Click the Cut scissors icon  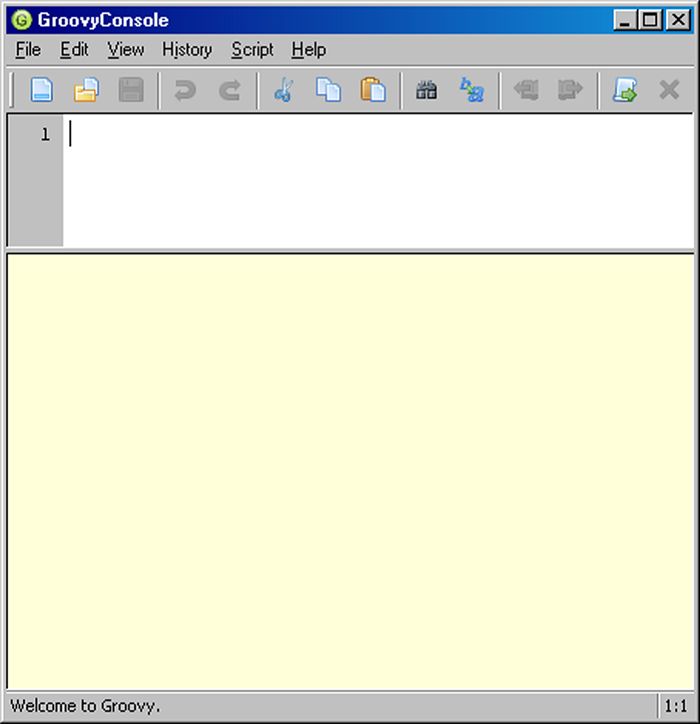click(284, 90)
